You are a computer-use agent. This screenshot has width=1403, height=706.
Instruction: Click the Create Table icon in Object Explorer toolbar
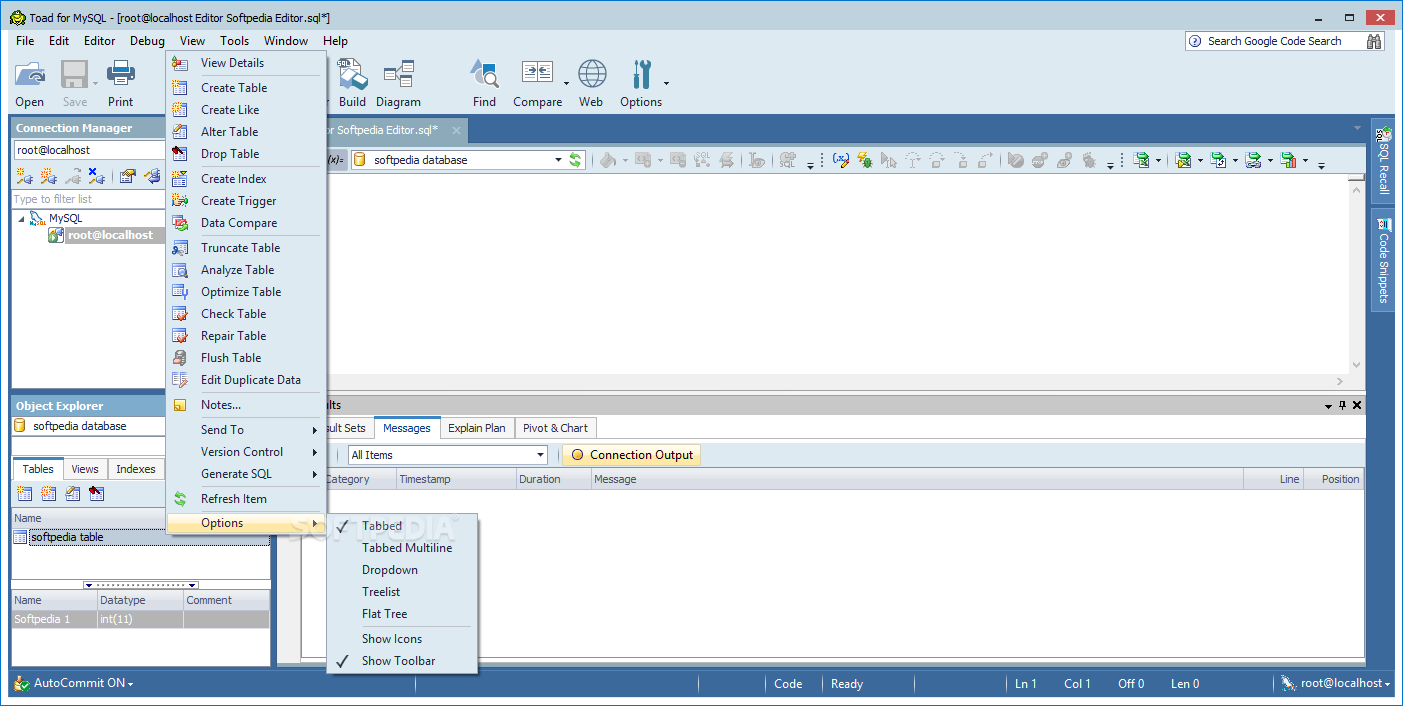pos(24,494)
